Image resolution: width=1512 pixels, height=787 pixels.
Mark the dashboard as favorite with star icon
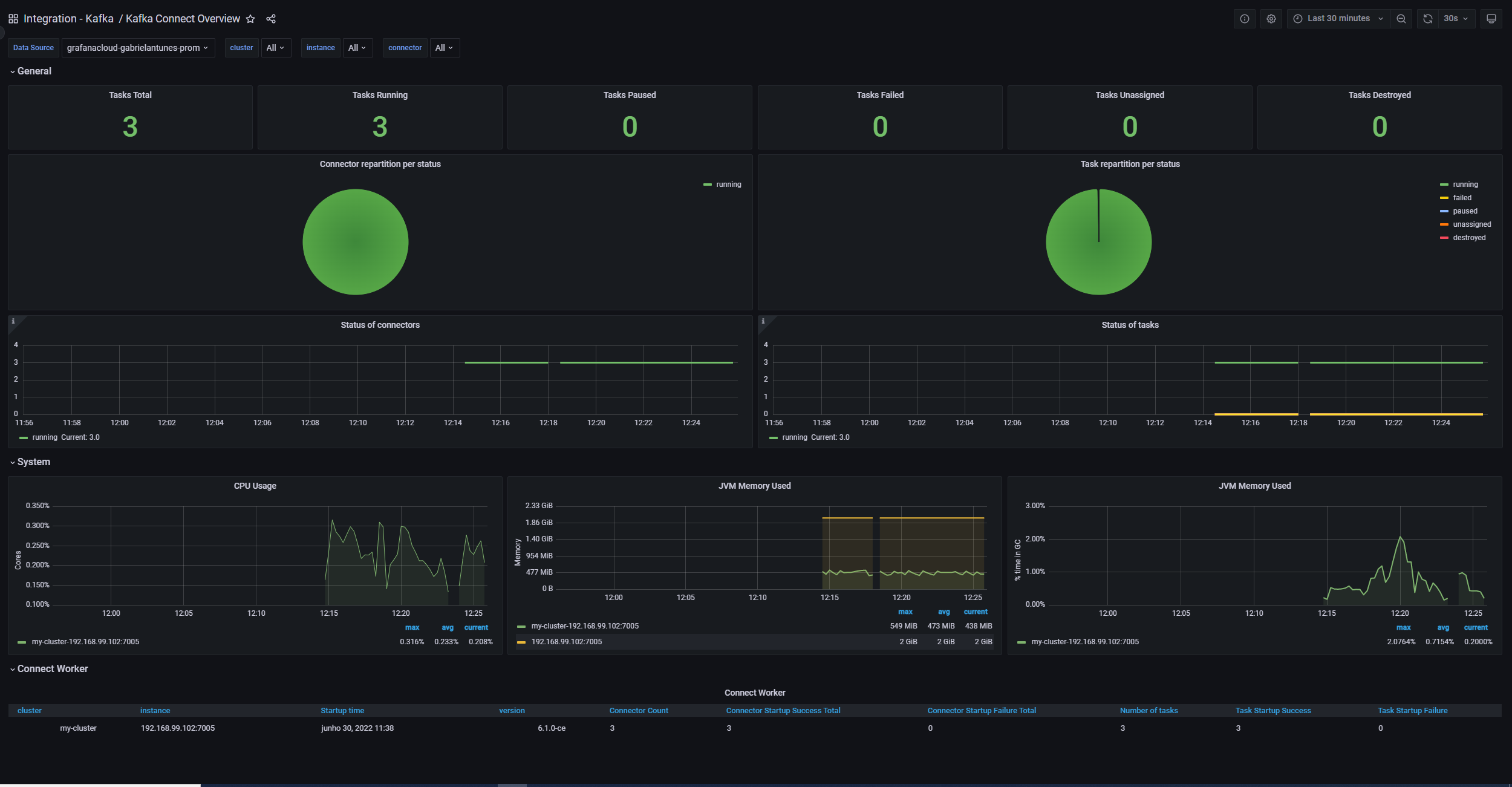[x=250, y=19]
